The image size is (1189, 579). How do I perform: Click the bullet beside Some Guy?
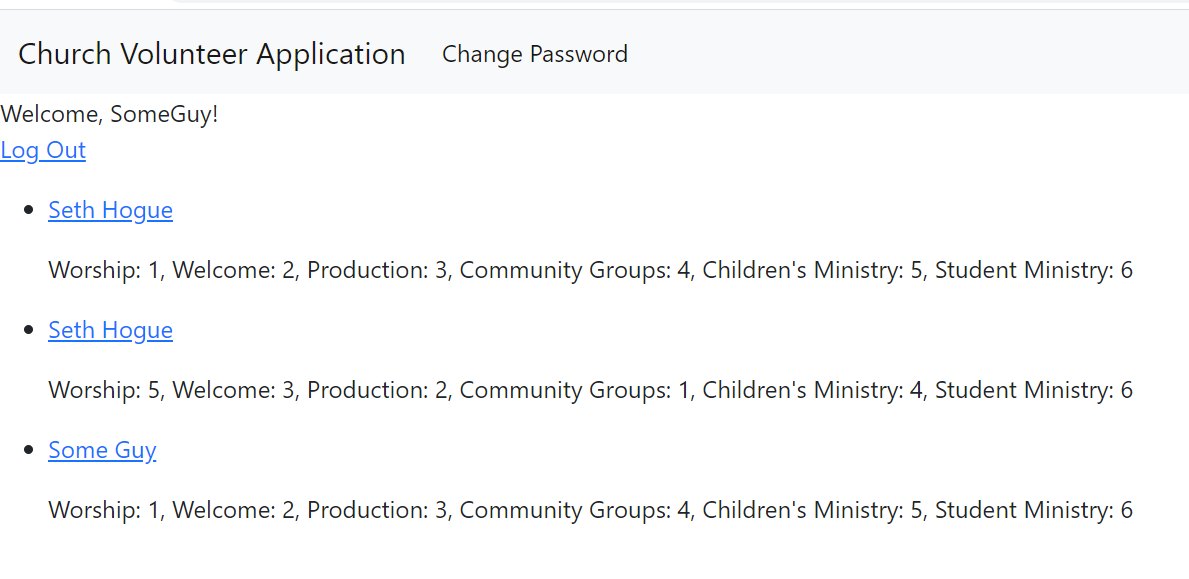[x=30, y=450]
